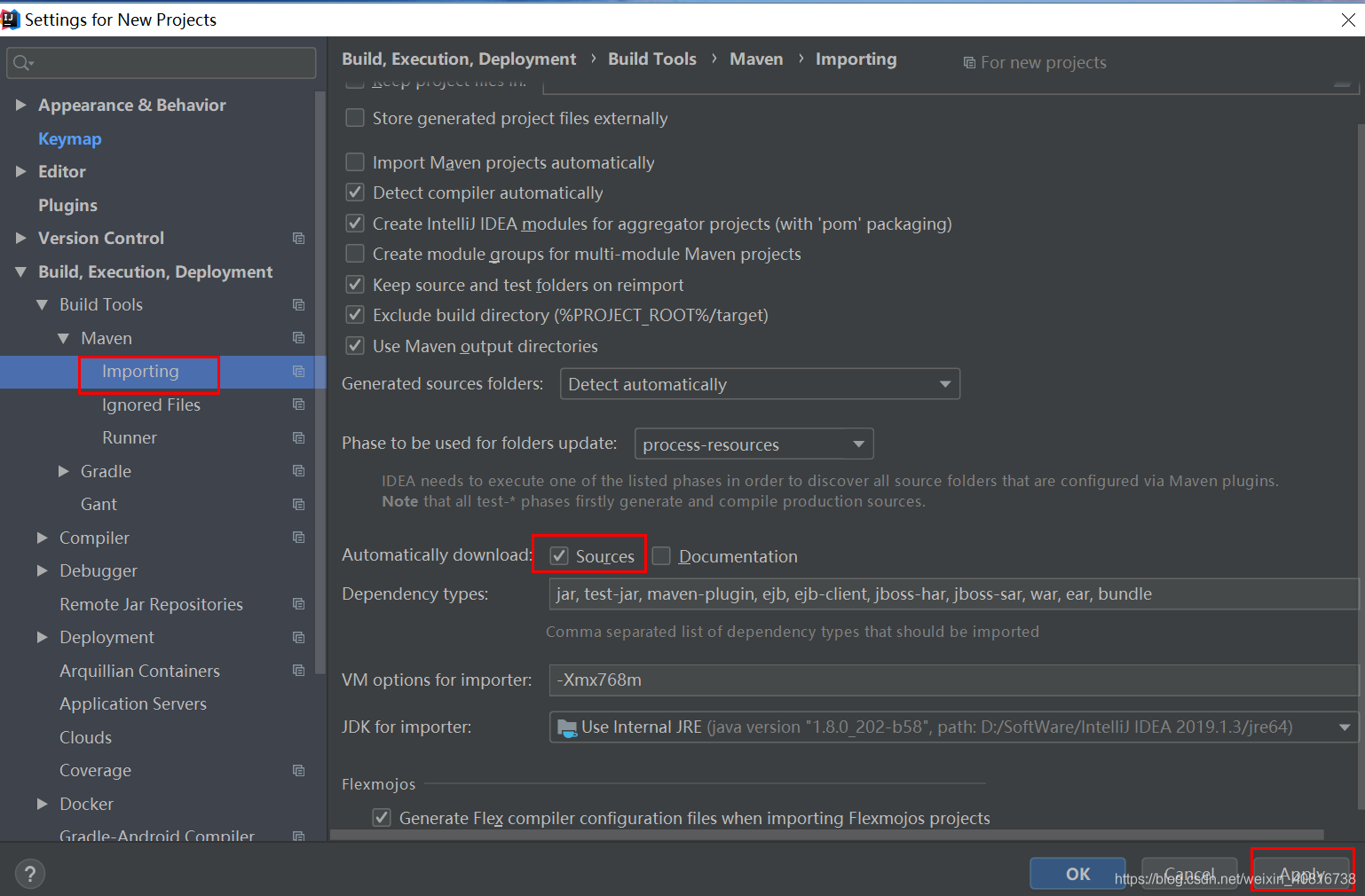Open Phase to be used dropdown
Screen dimensions: 1365x896
click(754, 444)
